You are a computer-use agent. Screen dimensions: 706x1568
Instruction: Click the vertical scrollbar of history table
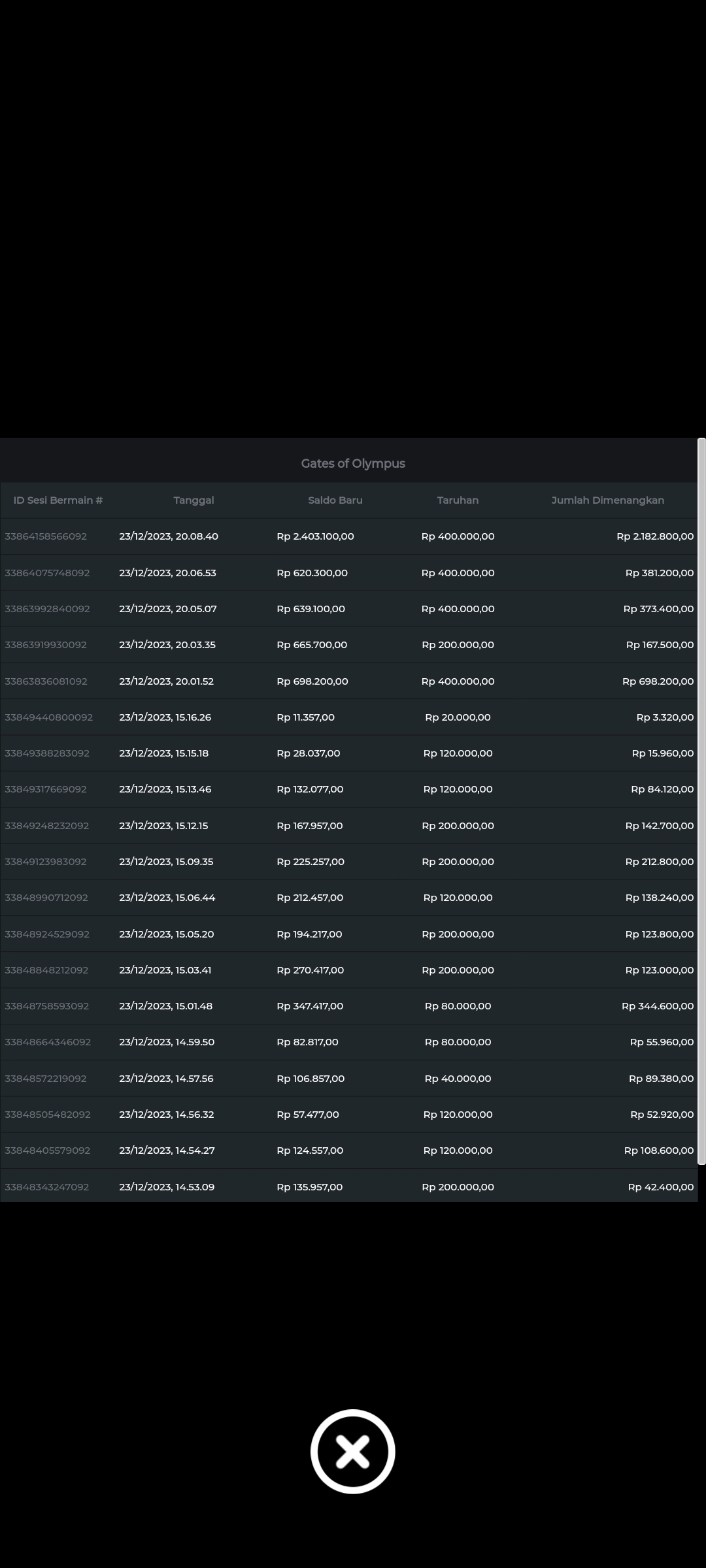[701, 800]
